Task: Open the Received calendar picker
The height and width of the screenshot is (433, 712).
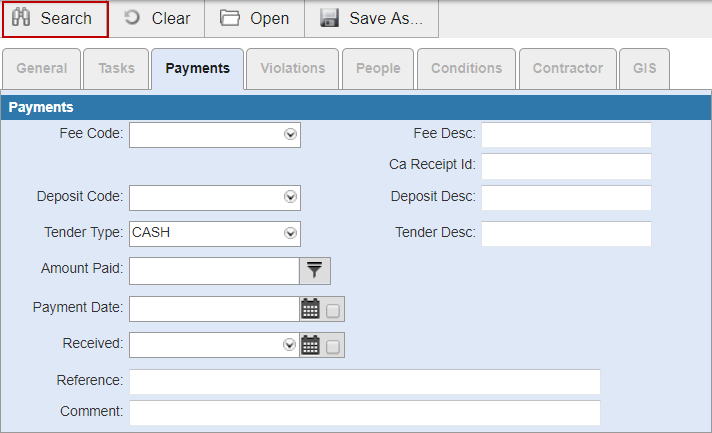Action: click(311, 346)
